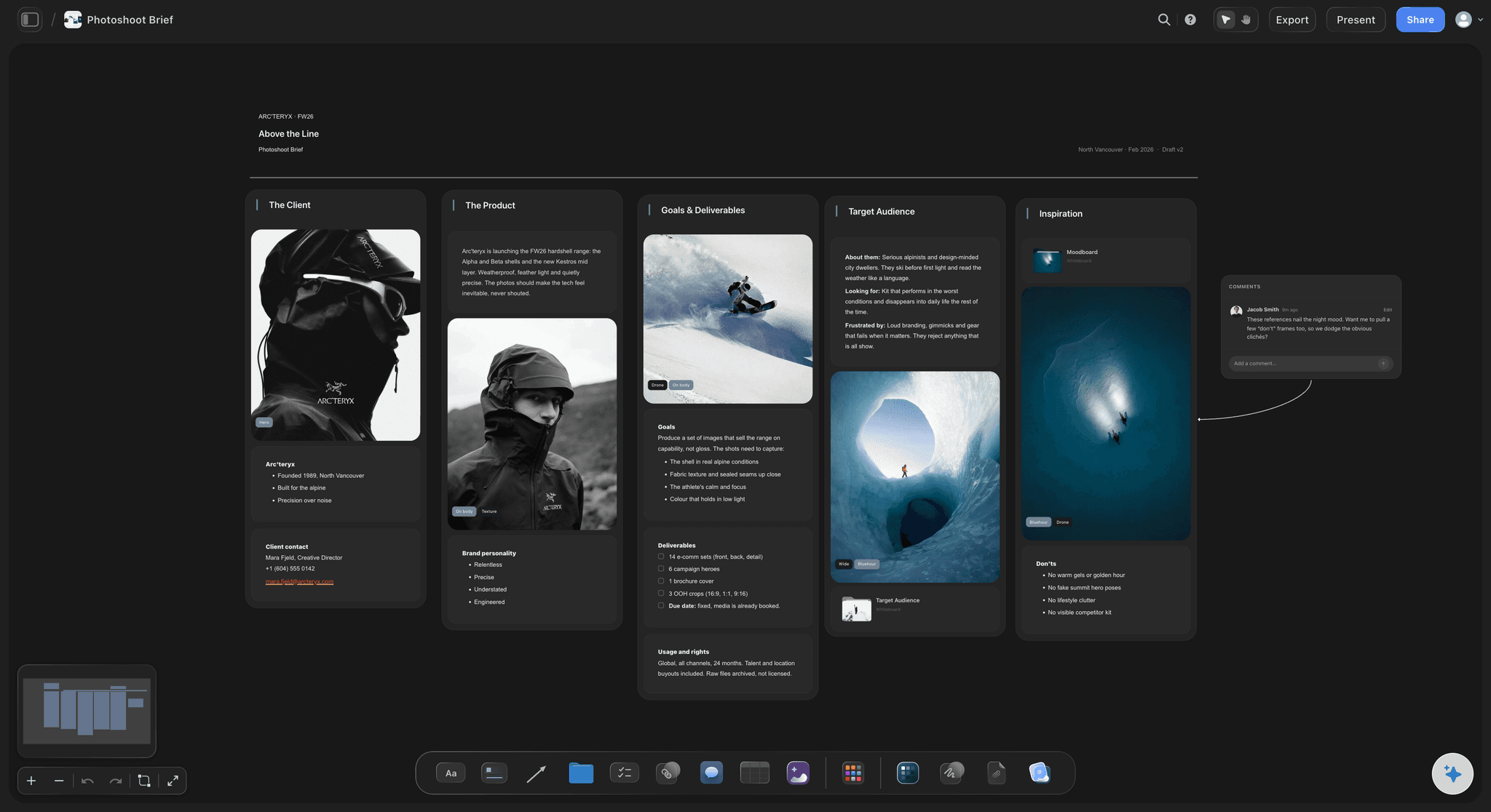Send comment with the arrow button
Viewport: 1491px width, 812px height.
(x=1383, y=363)
